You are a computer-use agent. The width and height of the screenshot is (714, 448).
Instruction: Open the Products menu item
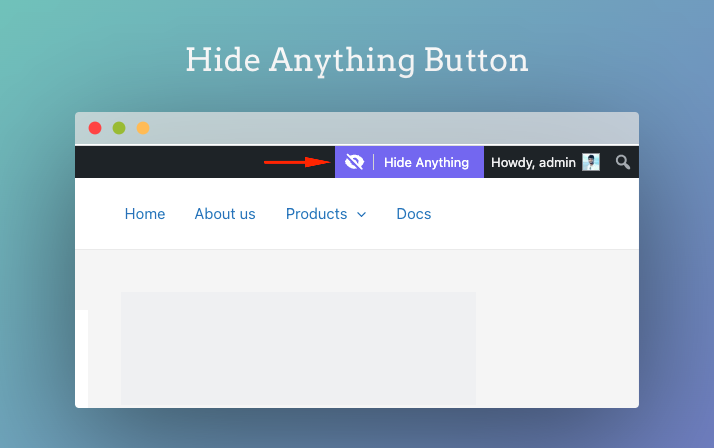(316, 214)
